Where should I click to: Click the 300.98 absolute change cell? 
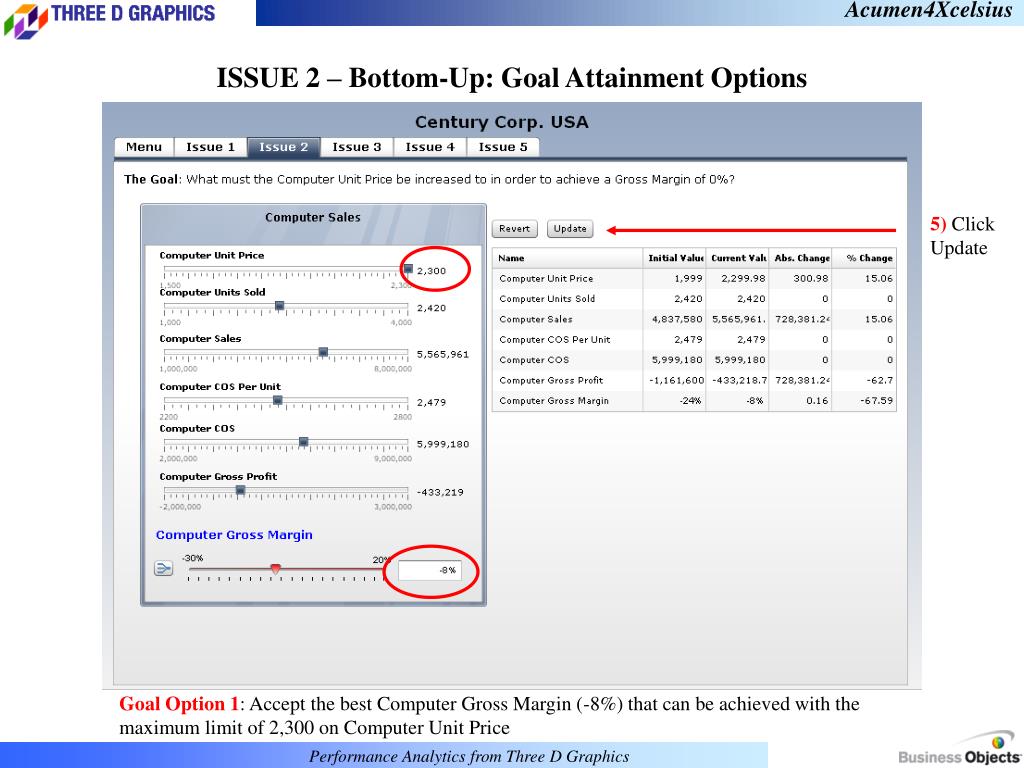(x=801, y=278)
